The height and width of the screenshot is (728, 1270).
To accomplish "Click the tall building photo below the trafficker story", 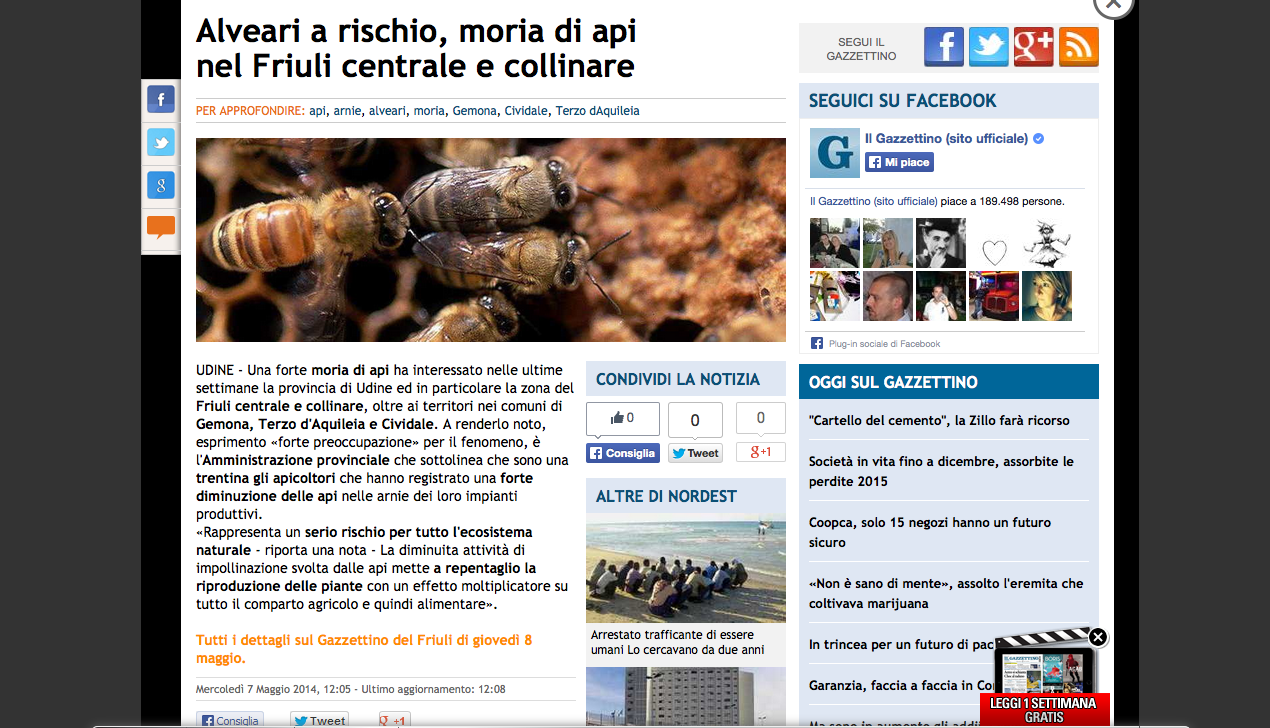I will click(686, 697).
